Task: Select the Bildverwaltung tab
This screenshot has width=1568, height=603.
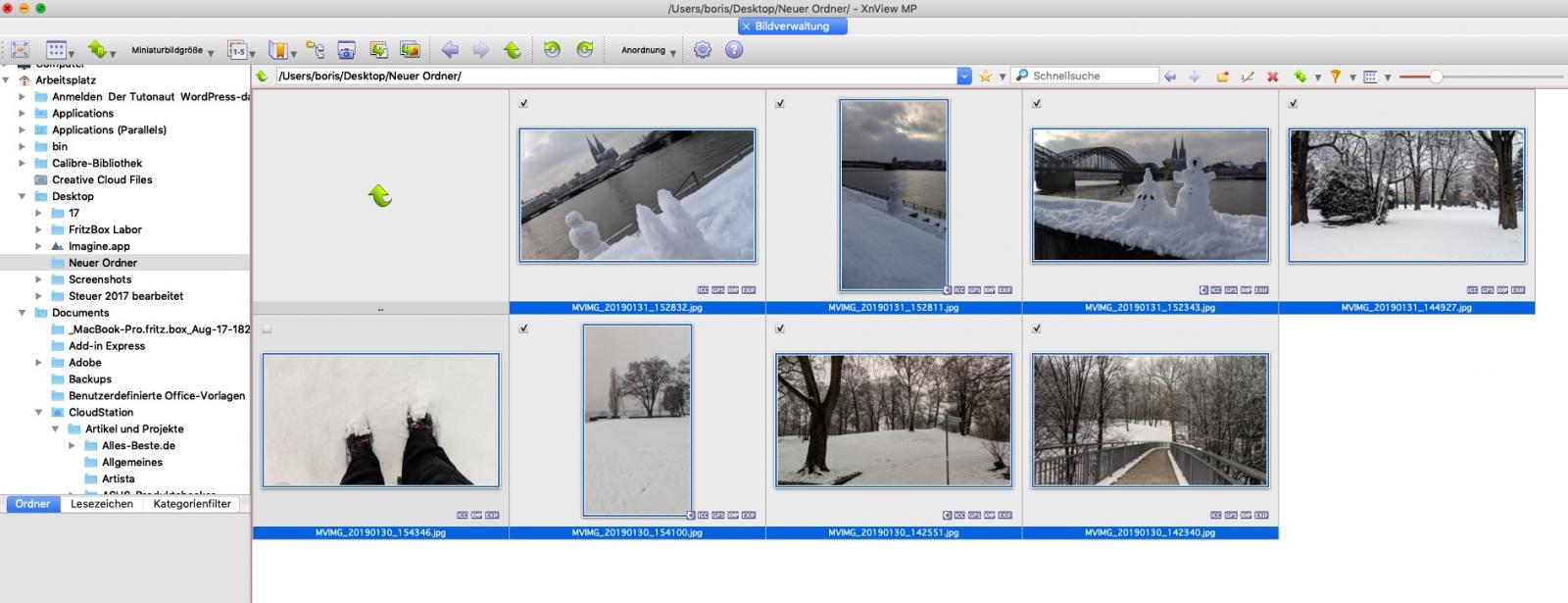Action: (792, 26)
